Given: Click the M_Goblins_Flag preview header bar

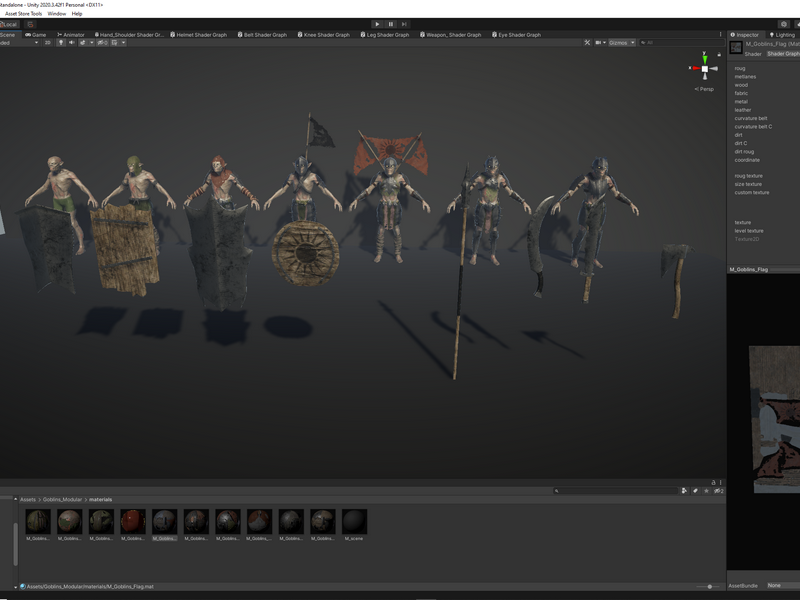Looking at the screenshot, I should 763,269.
